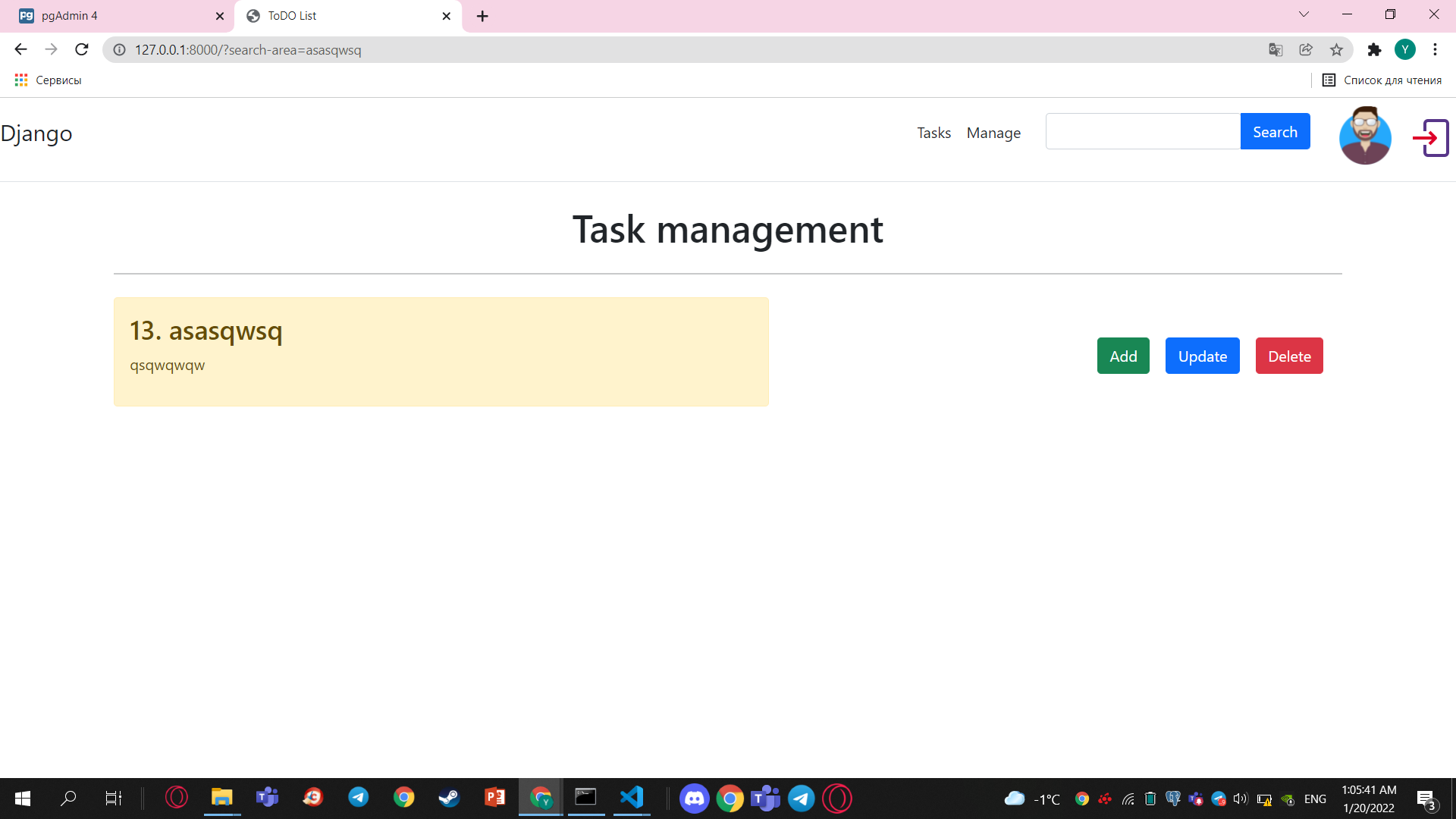Open the notification center icon

coord(1426,799)
